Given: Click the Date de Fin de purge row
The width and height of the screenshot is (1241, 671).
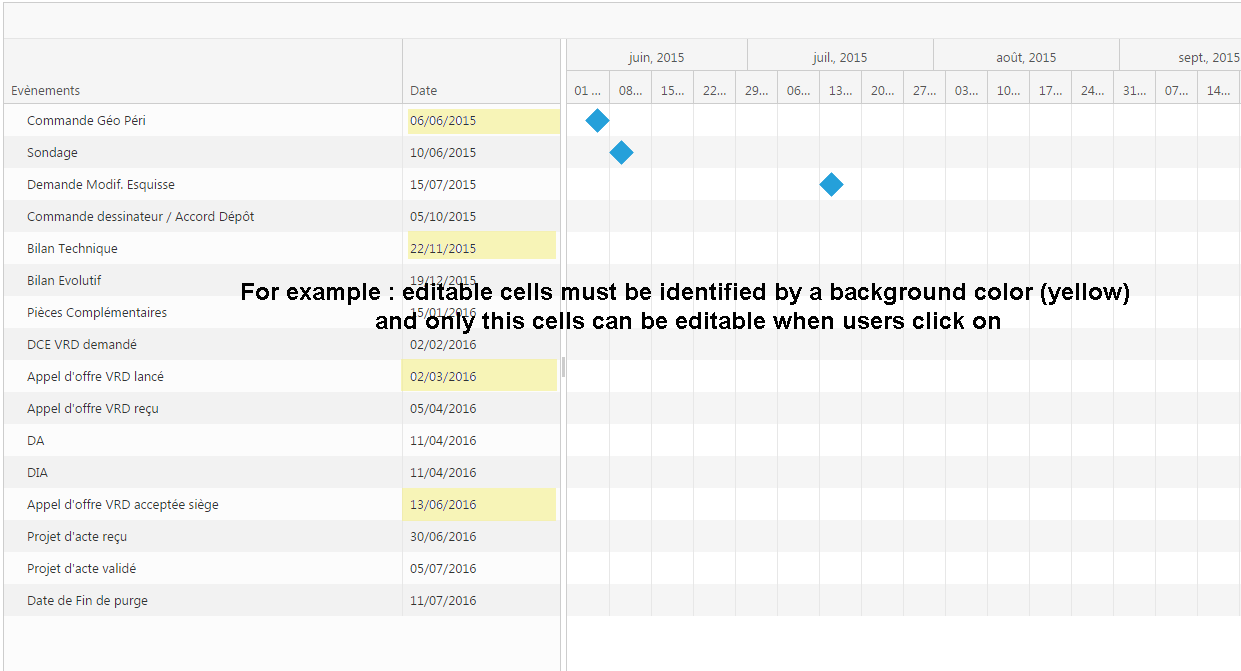Looking at the screenshot, I should pos(87,601).
